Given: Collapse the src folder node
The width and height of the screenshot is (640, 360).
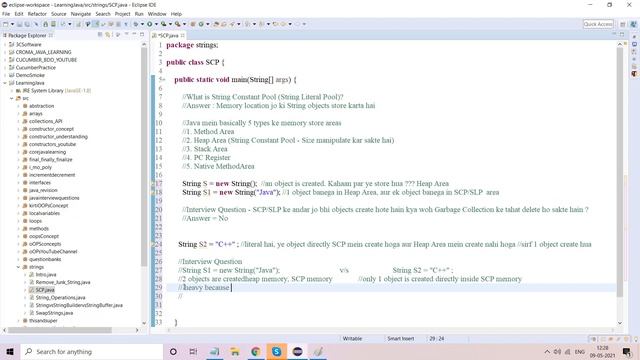Looking at the screenshot, I should 11,98.
